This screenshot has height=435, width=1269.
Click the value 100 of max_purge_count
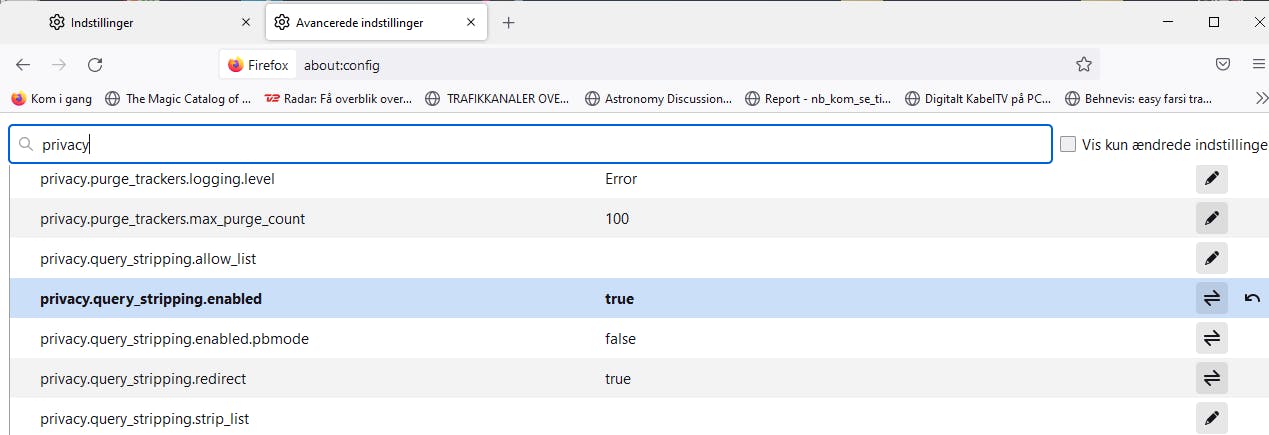(x=617, y=218)
